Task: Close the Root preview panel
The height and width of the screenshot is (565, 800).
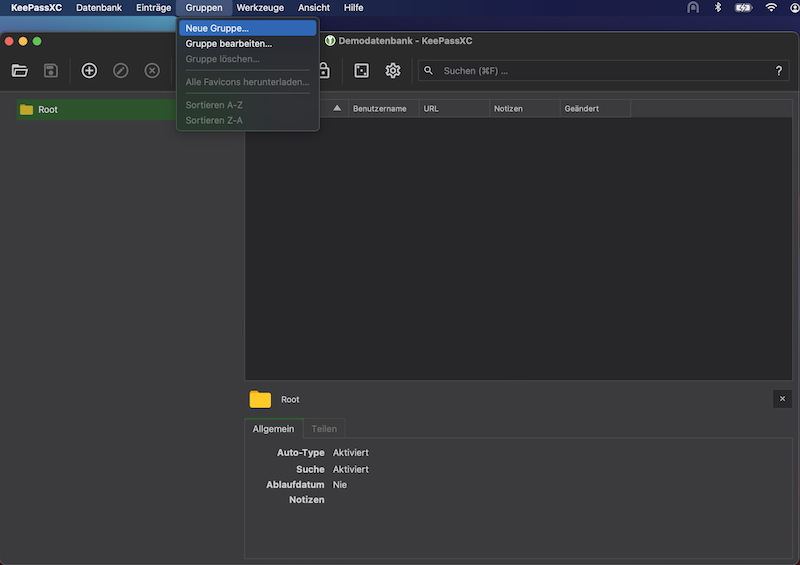Action: pyautogui.click(x=782, y=399)
